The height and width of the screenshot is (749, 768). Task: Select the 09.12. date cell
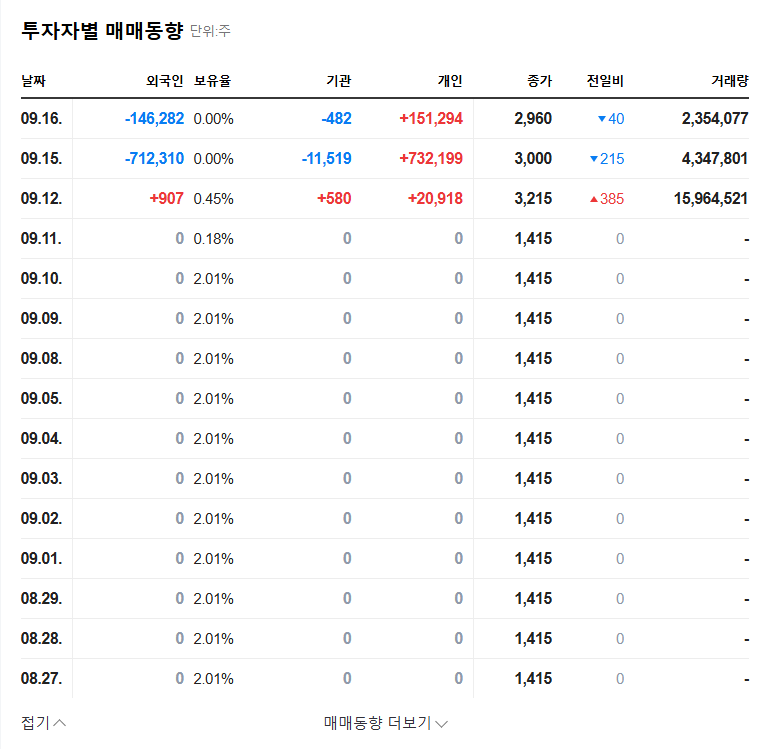coord(42,198)
